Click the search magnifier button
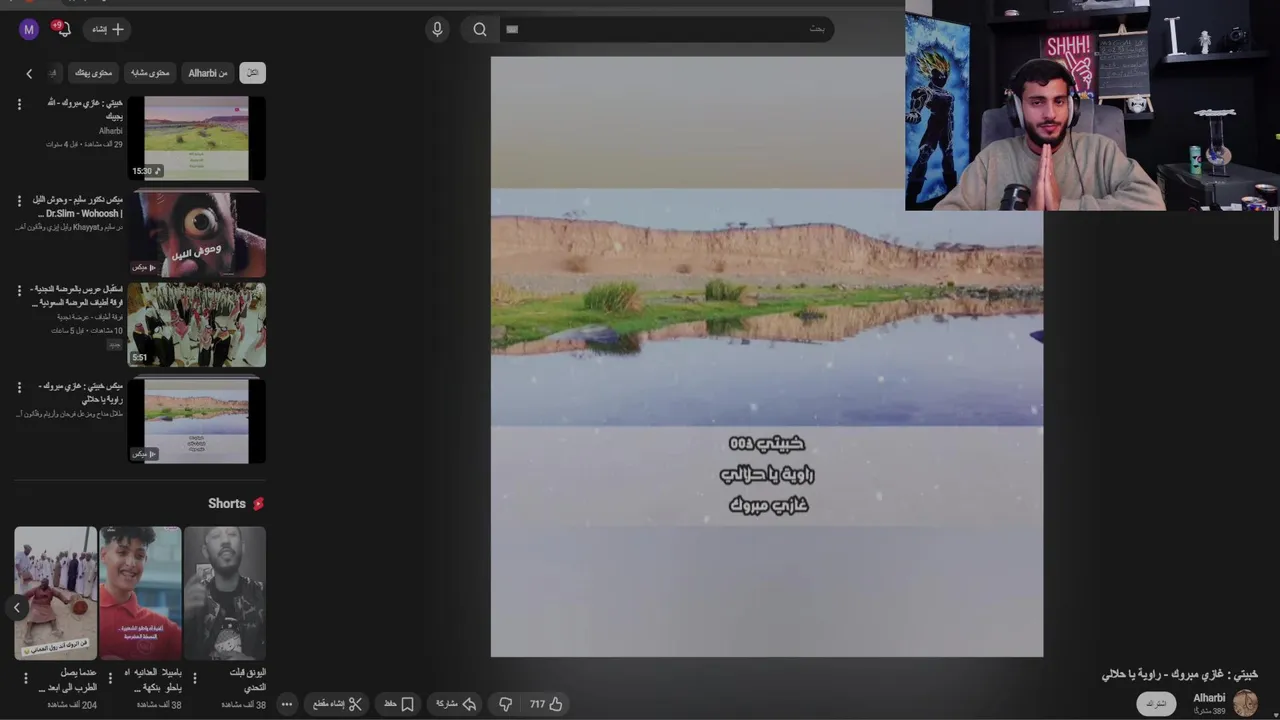 [480, 29]
